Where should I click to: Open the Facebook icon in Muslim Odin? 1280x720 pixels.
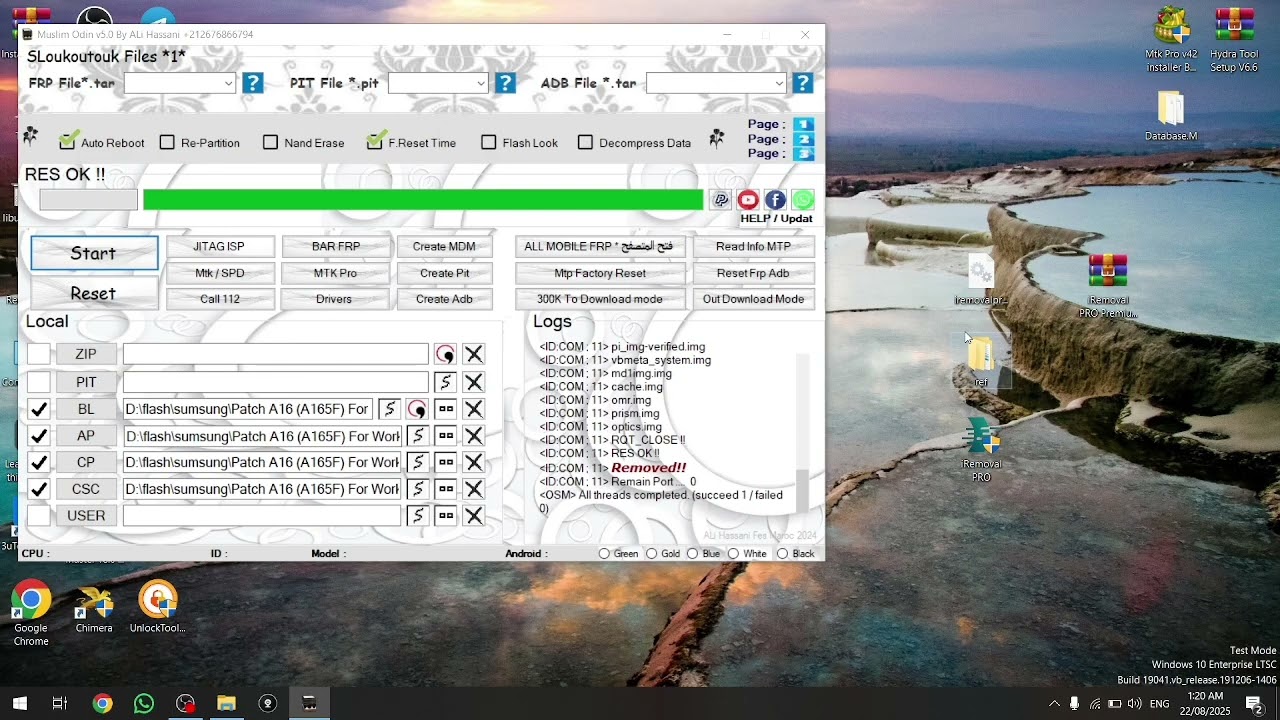pos(775,200)
